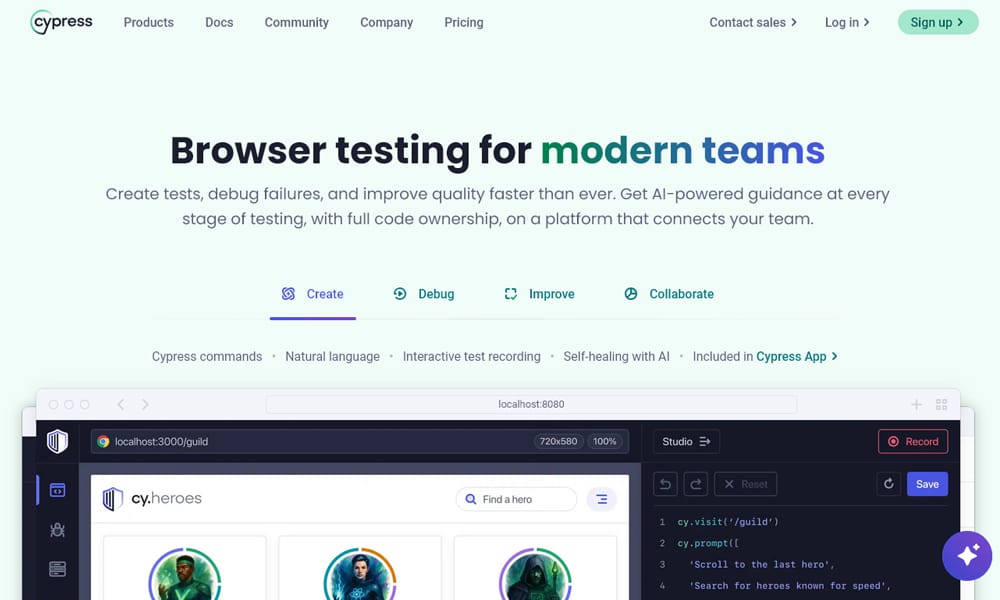Click the cy.heroes shield logo
1000x600 pixels.
(113, 499)
